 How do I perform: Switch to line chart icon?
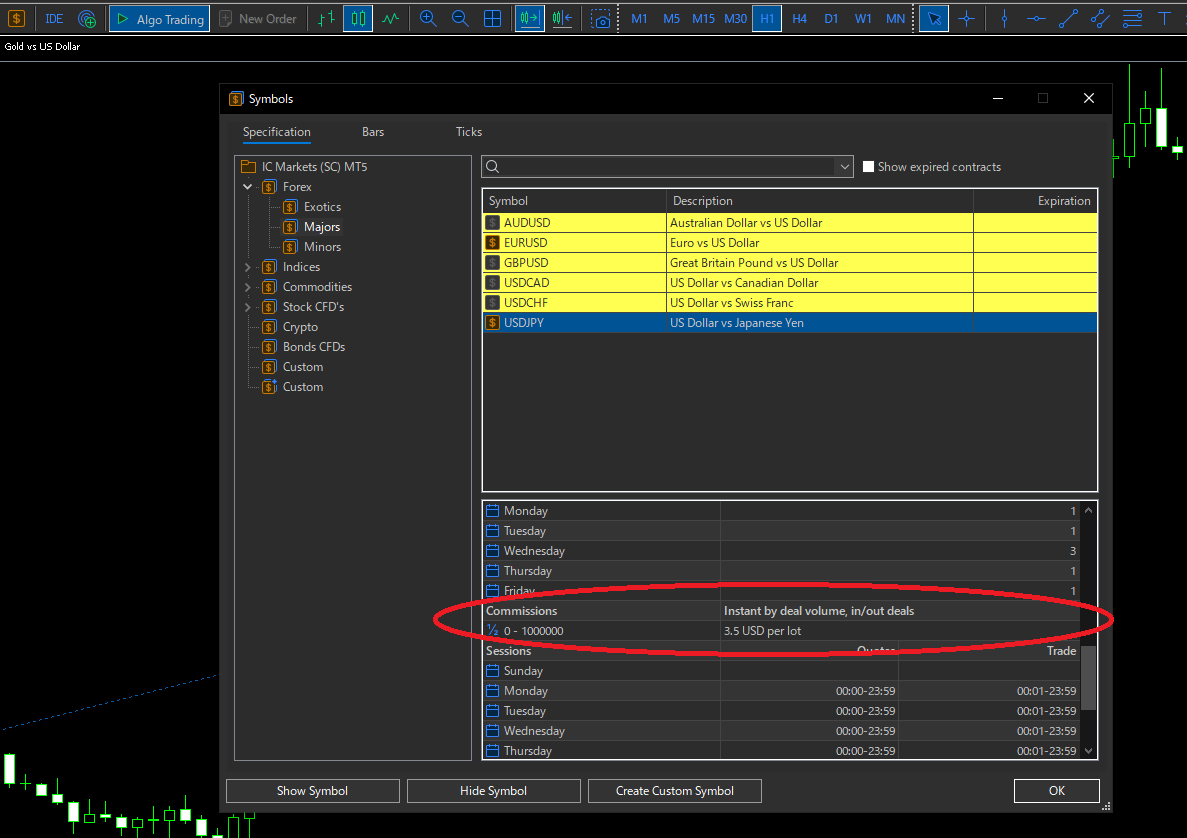(x=390, y=19)
